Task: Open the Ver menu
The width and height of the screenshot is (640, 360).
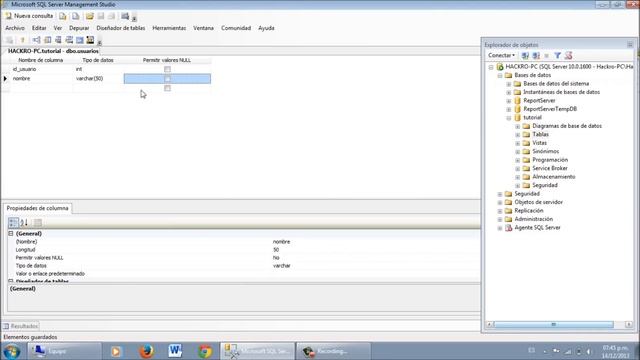Action: [x=58, y=28]
